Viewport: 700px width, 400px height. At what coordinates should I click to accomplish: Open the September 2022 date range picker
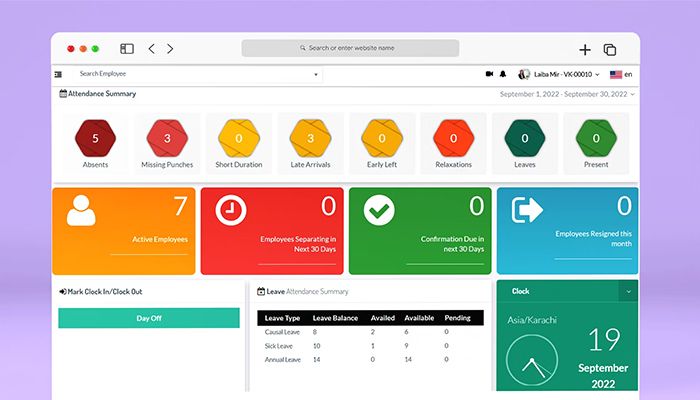tap(567, 94)
